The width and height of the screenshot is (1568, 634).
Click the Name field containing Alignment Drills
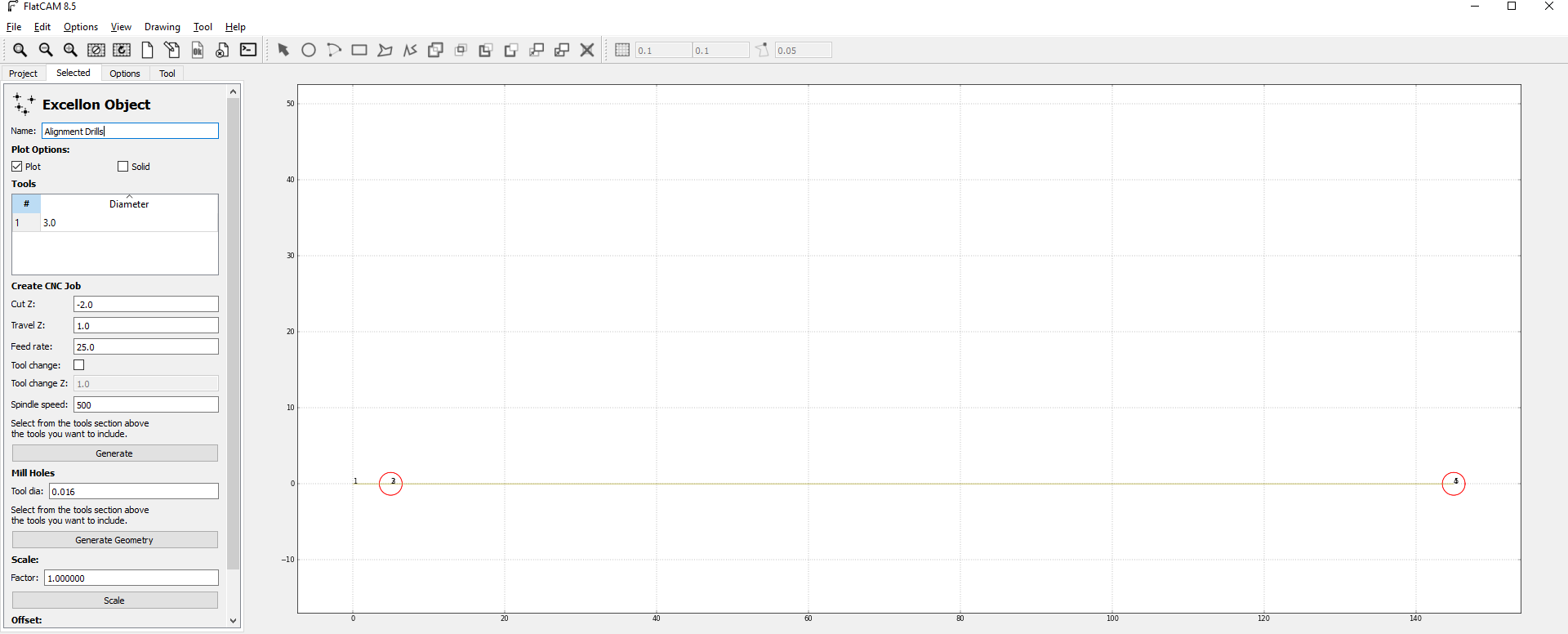(x=131, y=131)
